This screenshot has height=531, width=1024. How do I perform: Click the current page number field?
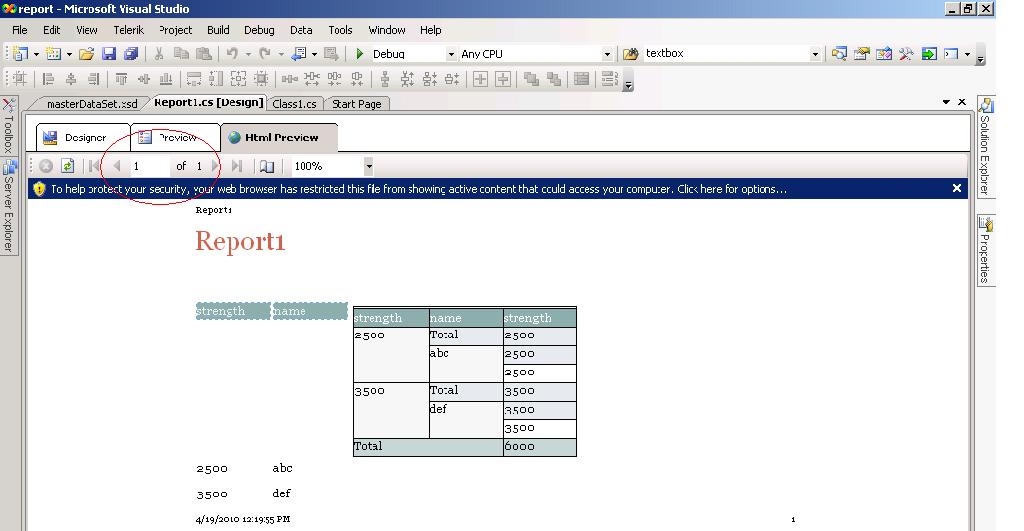[x=149, y=166]
